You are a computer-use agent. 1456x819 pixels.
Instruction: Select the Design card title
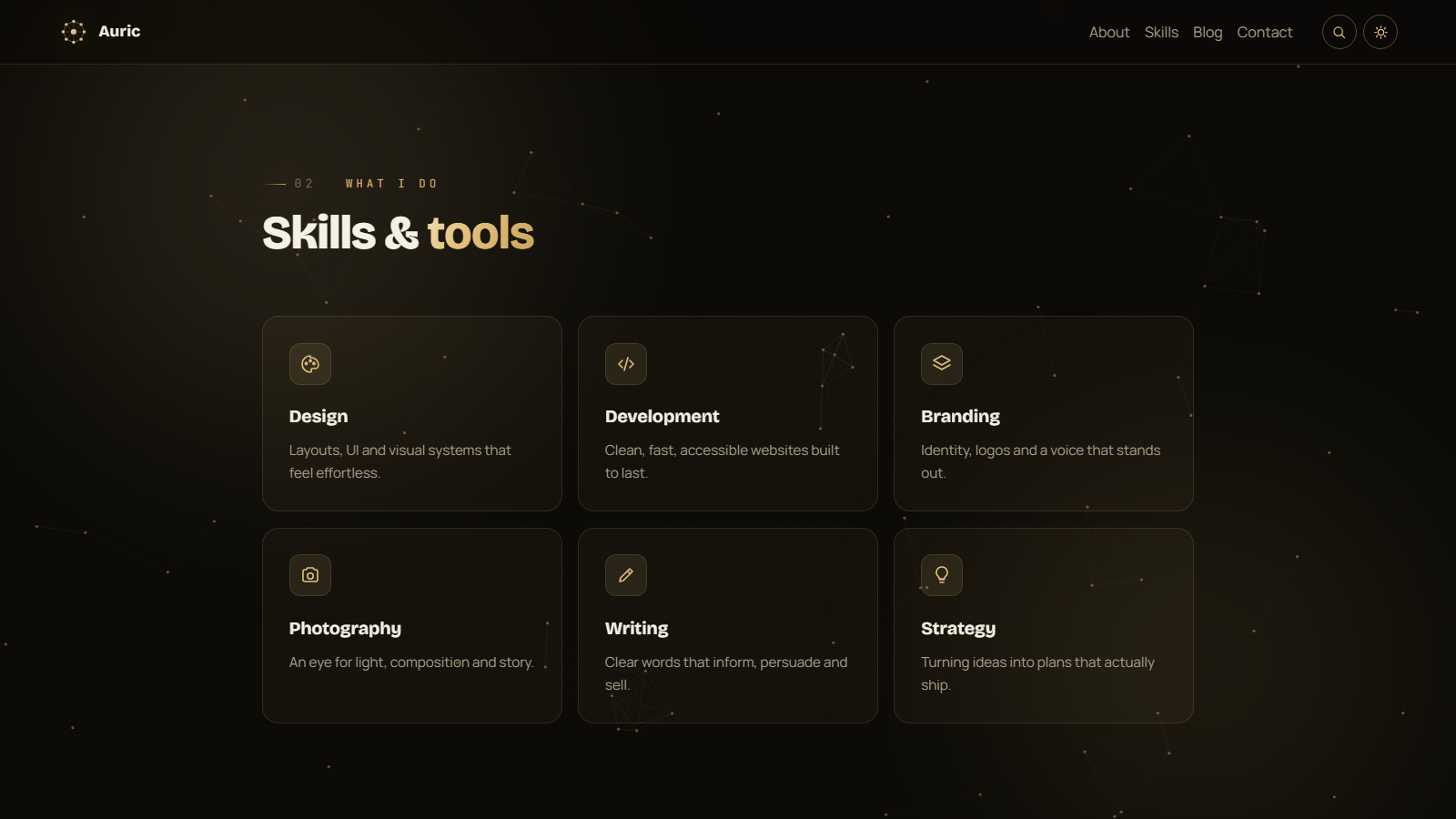318,416
